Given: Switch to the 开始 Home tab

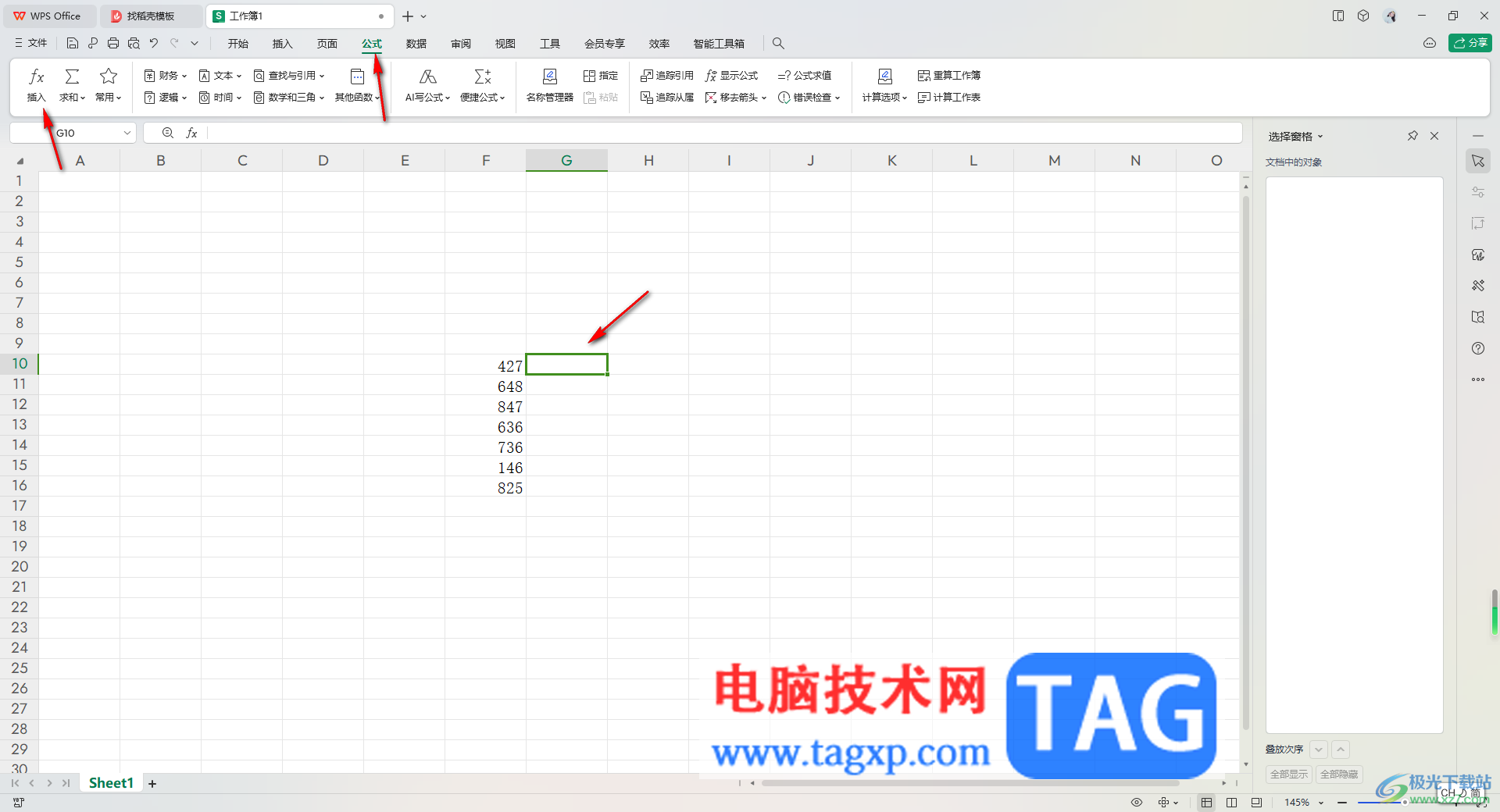Looking at the screenshot, I should click(238, 44).
